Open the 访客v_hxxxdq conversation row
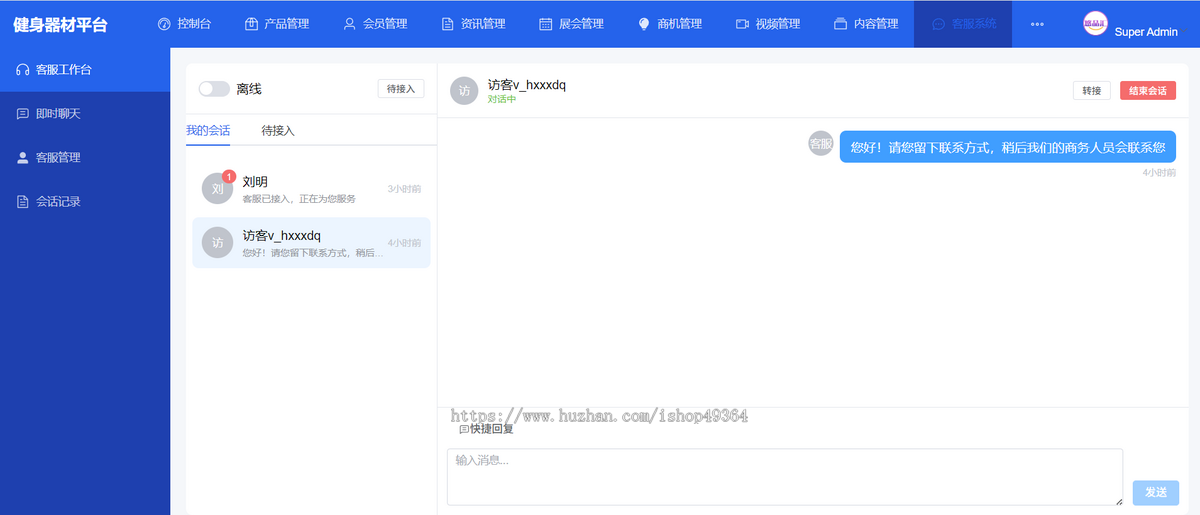The width and height of the screenshot is (1200, 515). point(311,243)
